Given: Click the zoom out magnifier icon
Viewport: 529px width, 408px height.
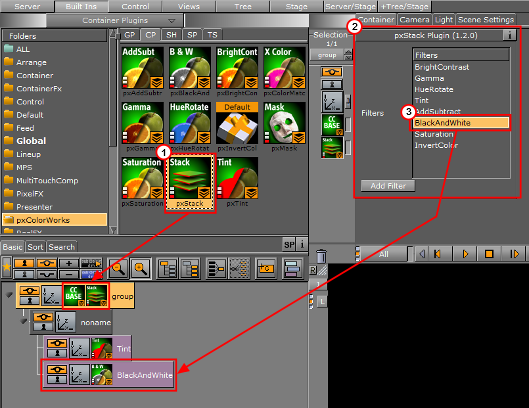Looking at the screenshot, I should coord(118,268).
